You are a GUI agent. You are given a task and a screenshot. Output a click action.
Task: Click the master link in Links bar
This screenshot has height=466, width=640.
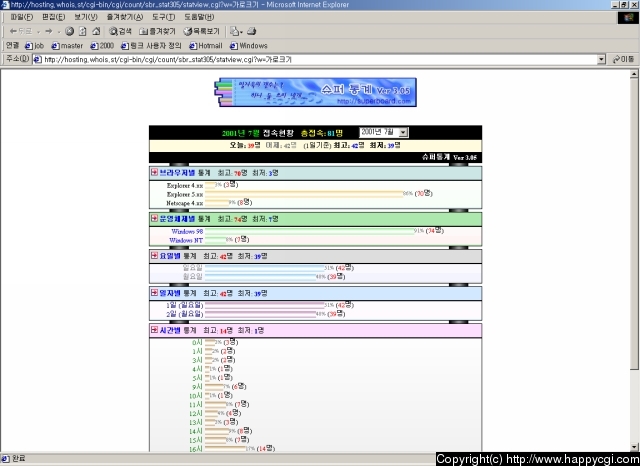tap(67, 46)
